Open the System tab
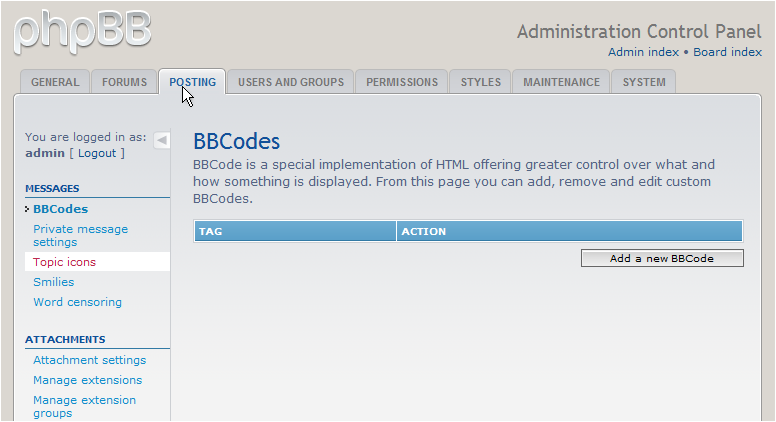 pyautogui.click(x=644, y=82)
